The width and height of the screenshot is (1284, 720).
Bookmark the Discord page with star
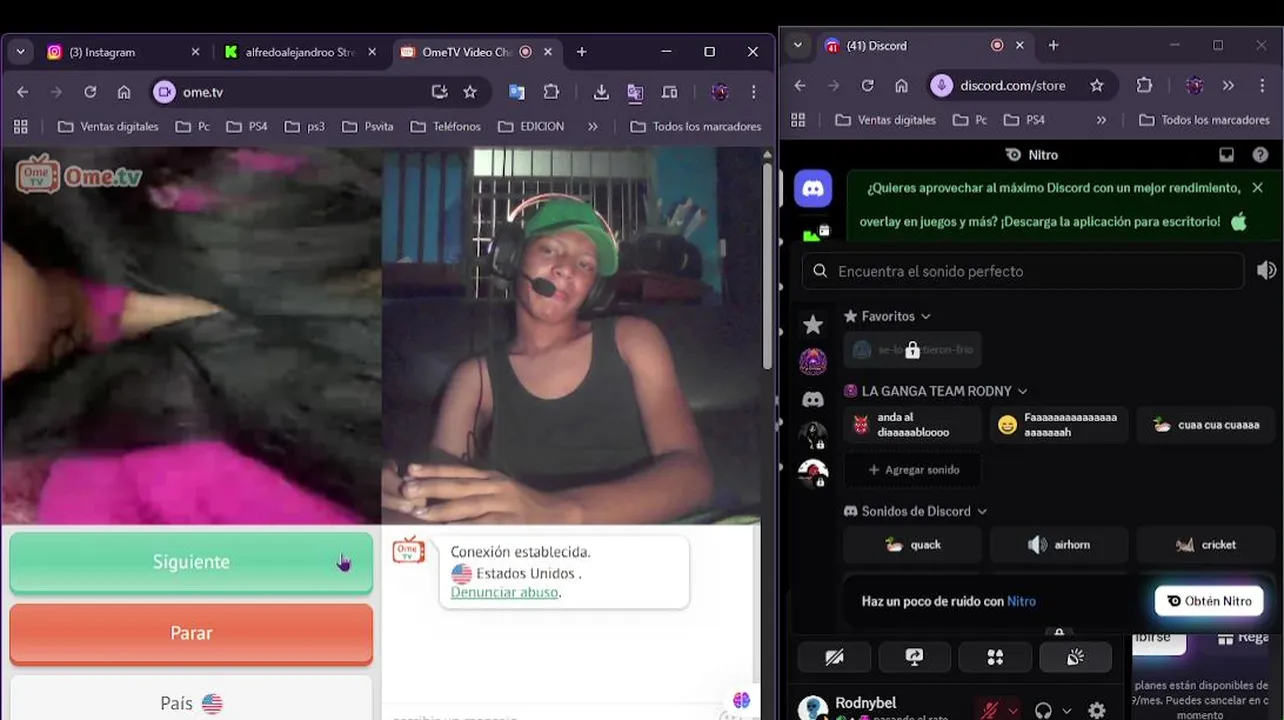1097,86
